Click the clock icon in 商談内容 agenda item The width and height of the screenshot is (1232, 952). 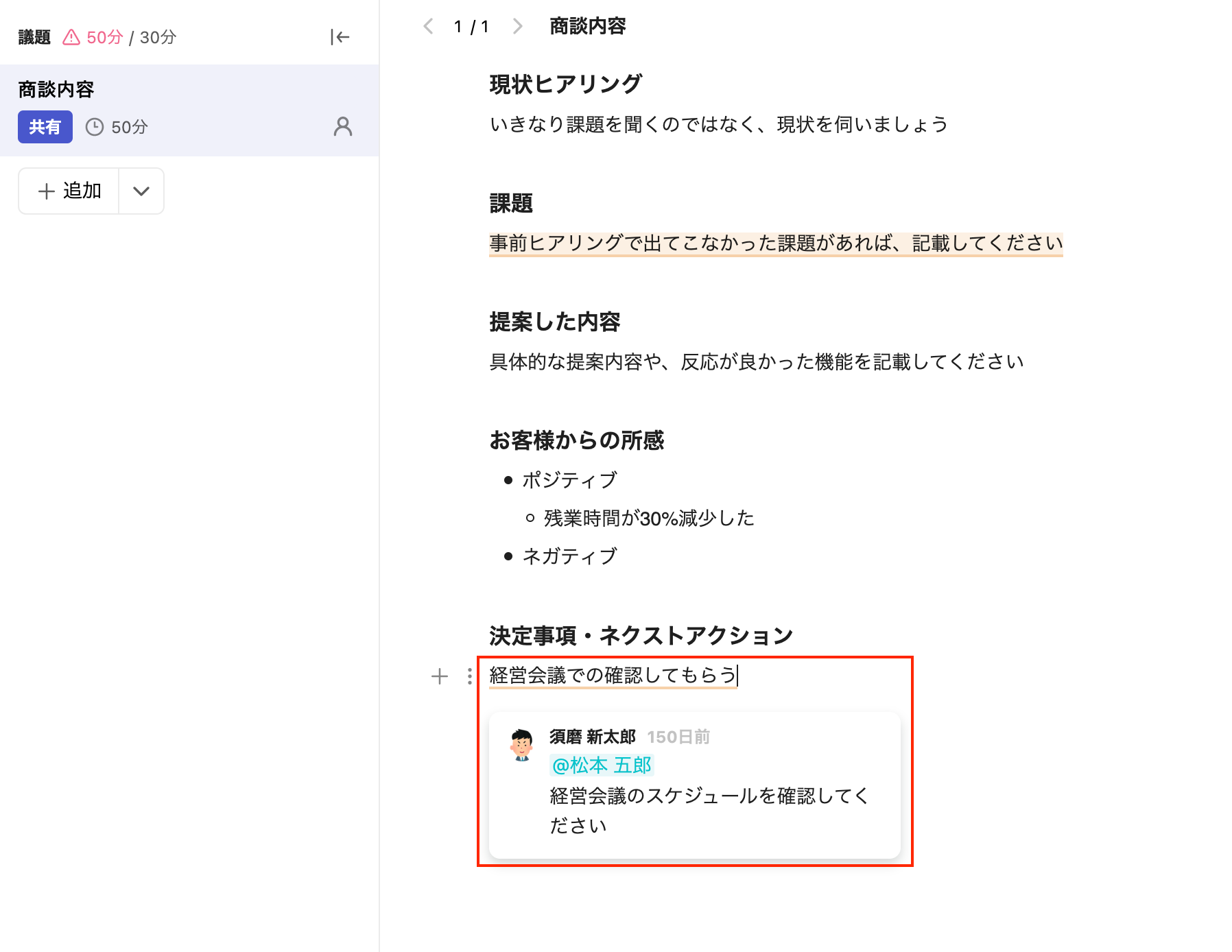coord(95,127)
